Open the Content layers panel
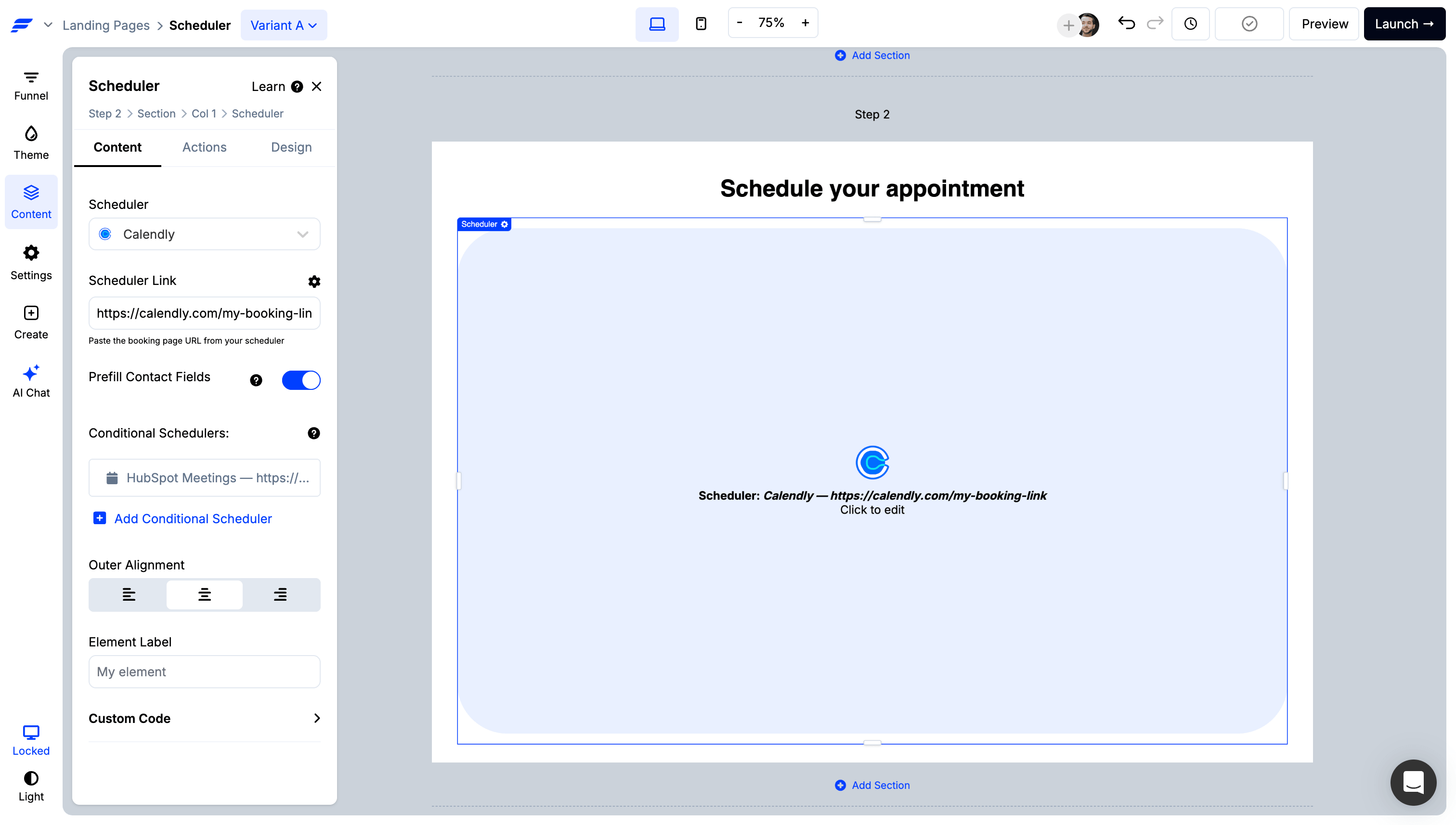Image resolution: width=1456 pixels, height=825 pixels. 31,202
